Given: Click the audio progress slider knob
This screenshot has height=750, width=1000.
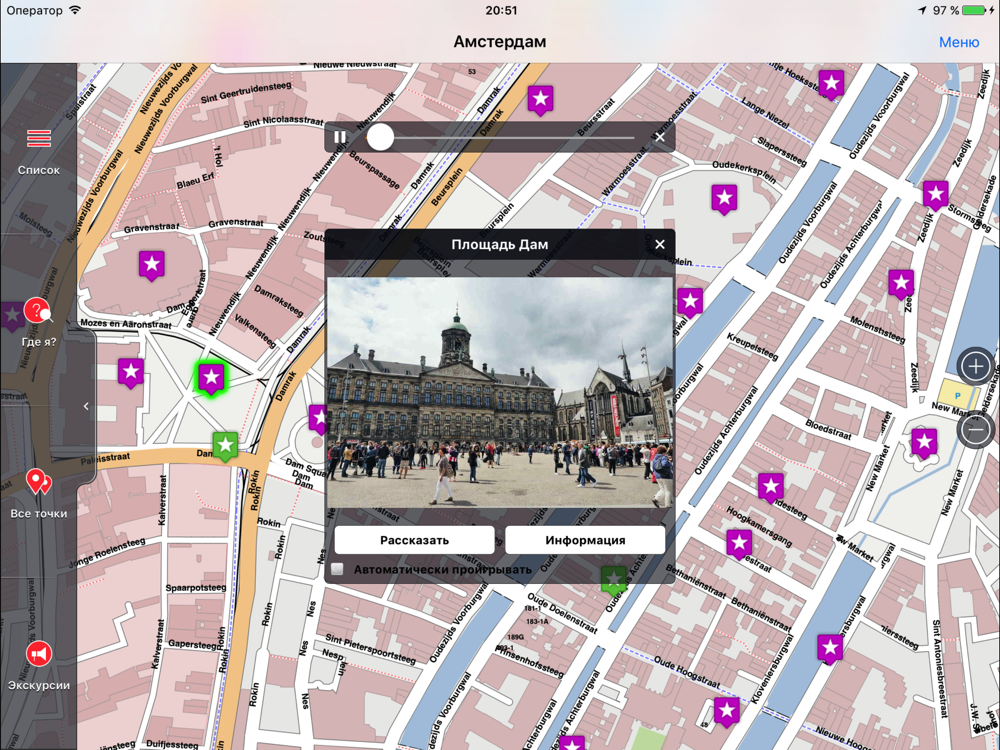Looking at the screenshot, I should (380, 137).
